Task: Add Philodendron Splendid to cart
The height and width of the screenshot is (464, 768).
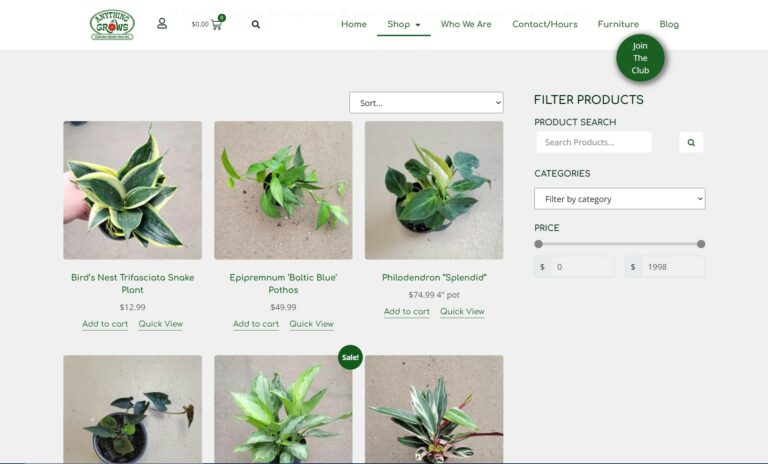Action: click(407, 312)
